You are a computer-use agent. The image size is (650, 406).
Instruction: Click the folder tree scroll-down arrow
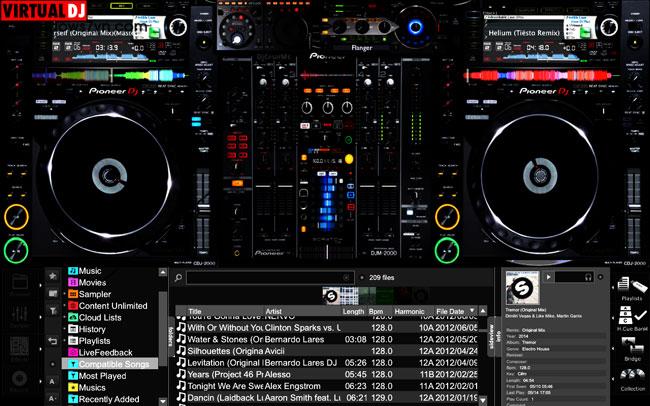coord(163,401)
